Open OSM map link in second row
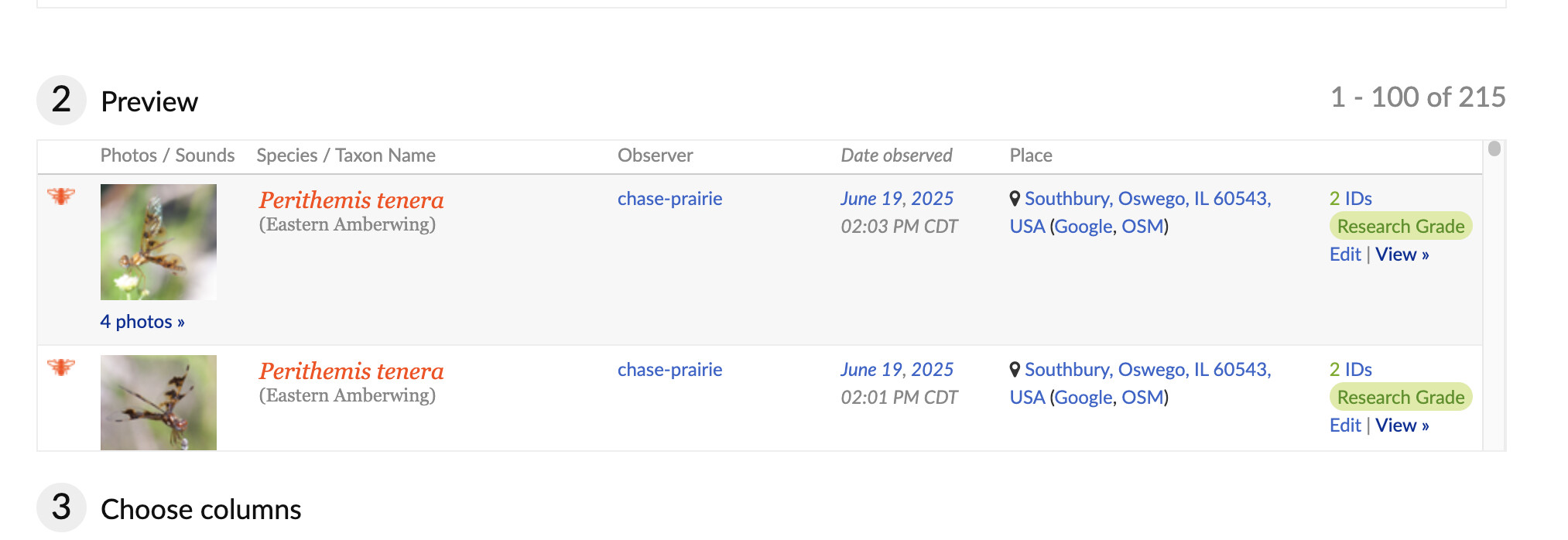 coord(1142,398)
